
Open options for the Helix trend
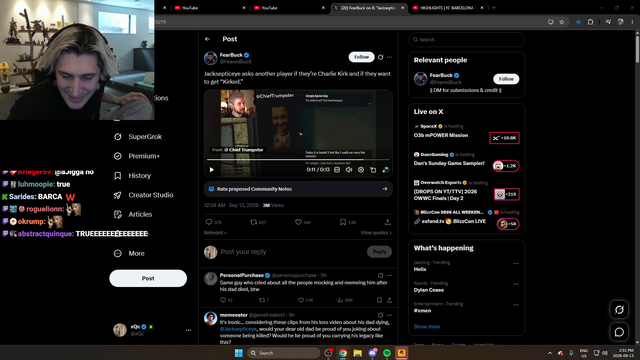[x=516, y=263]
